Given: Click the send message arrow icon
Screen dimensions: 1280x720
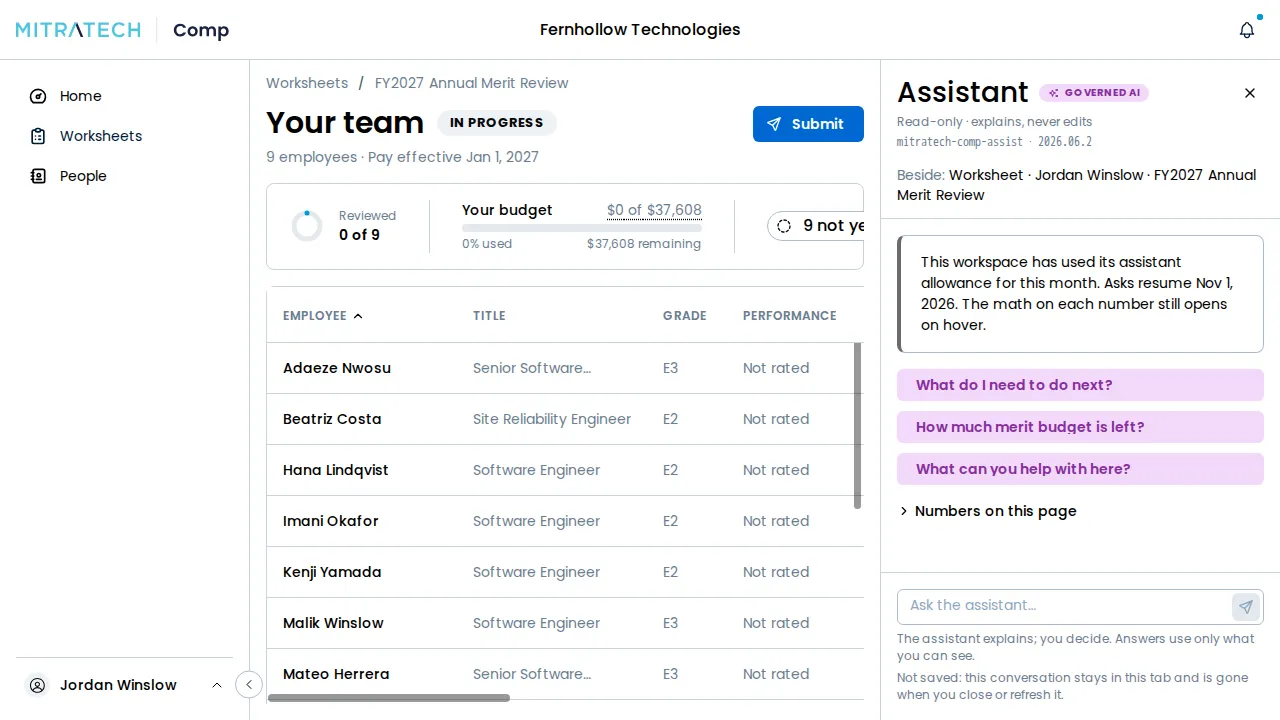Looking at the screenshot, I should click(x=1245, y=606).
